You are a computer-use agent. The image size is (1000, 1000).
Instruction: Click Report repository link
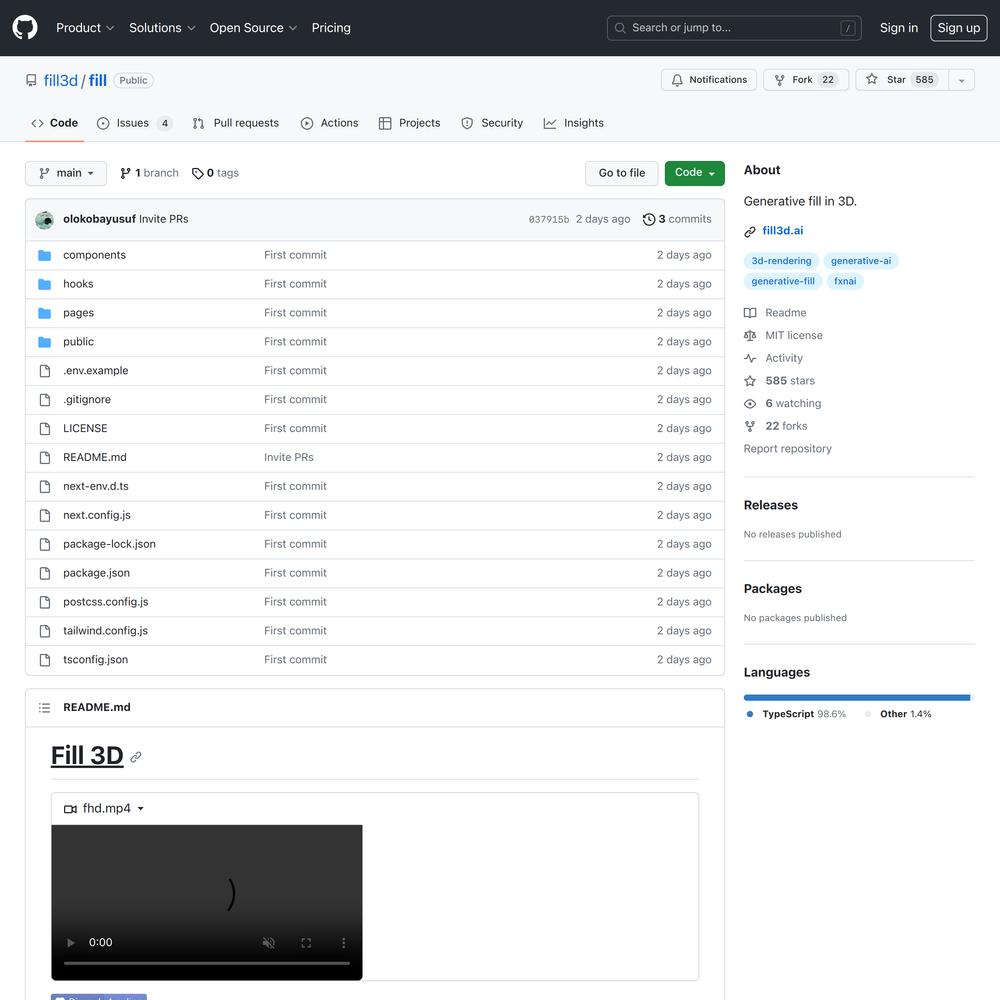tap(787, 449)
